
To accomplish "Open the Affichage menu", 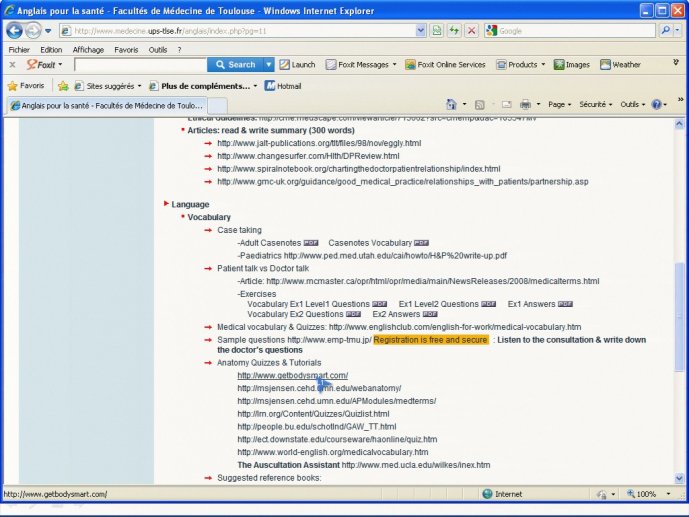I will point(88,50).
